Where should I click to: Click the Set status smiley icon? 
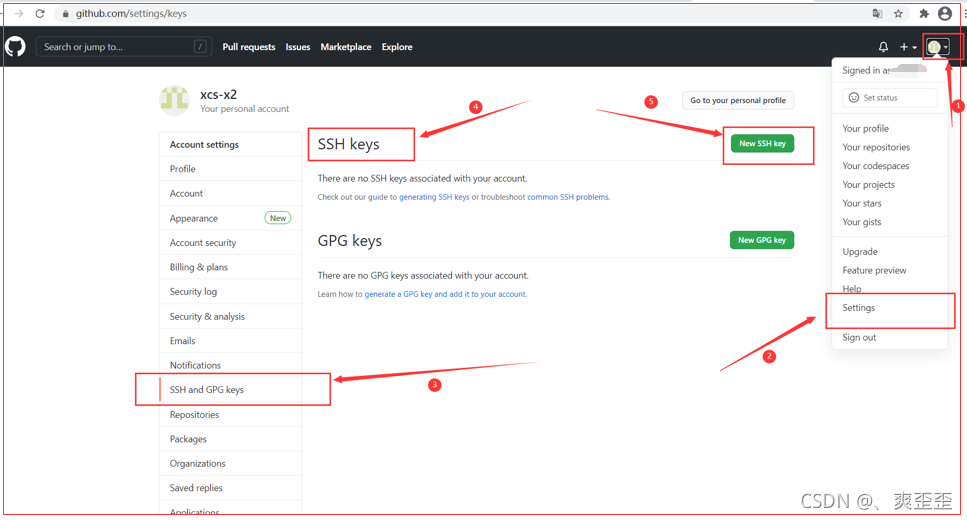tap(854, 97)
